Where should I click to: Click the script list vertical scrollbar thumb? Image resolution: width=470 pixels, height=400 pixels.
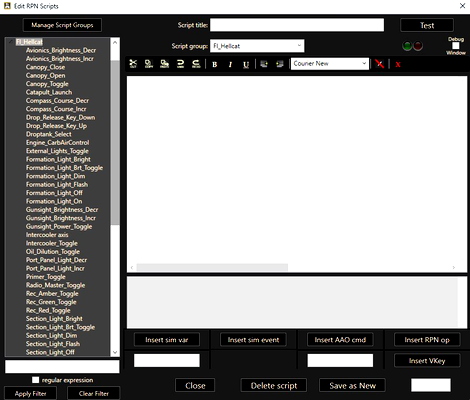[115, 143]
